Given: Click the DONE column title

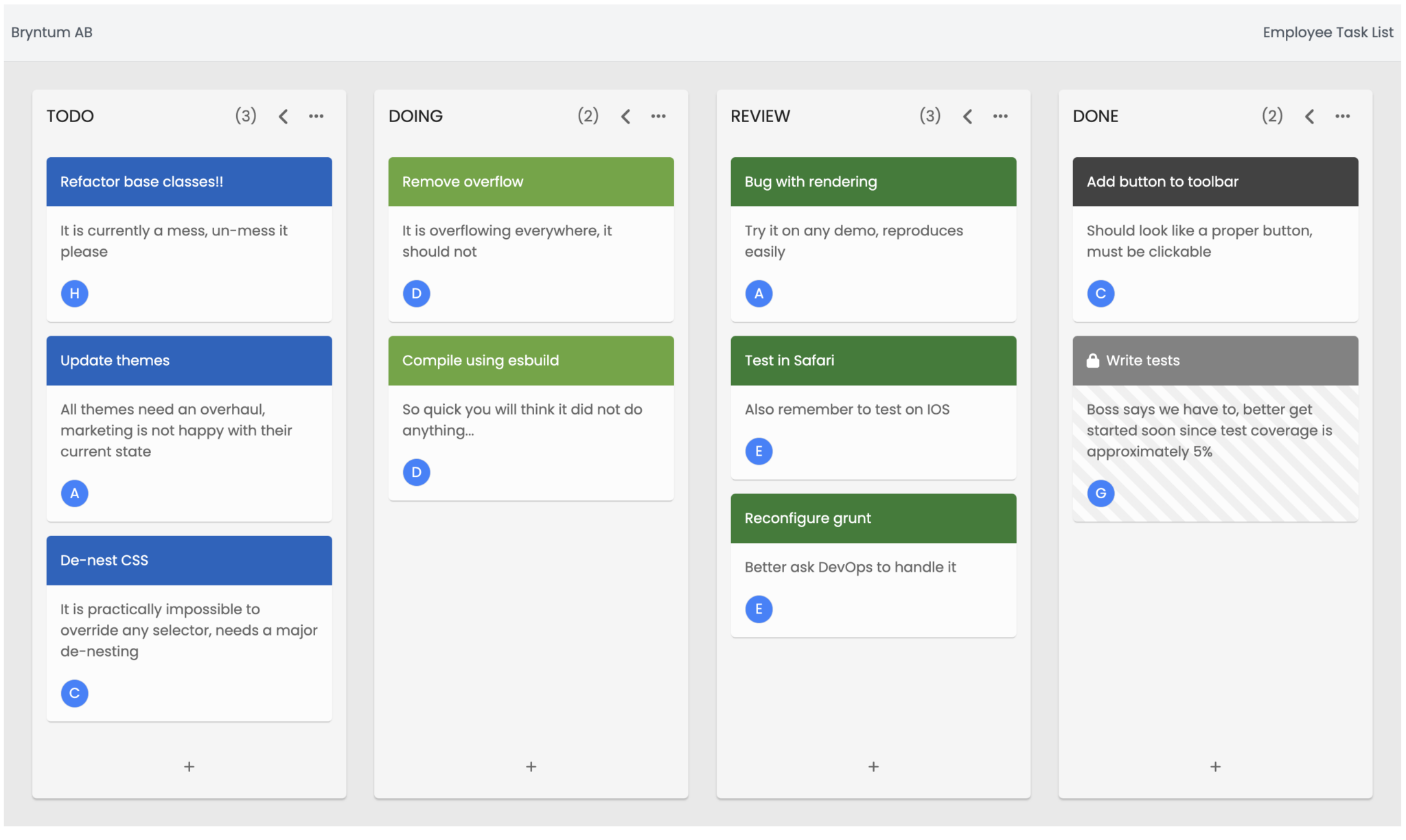Looking at the screenshot, I should tap(1096, 116).
